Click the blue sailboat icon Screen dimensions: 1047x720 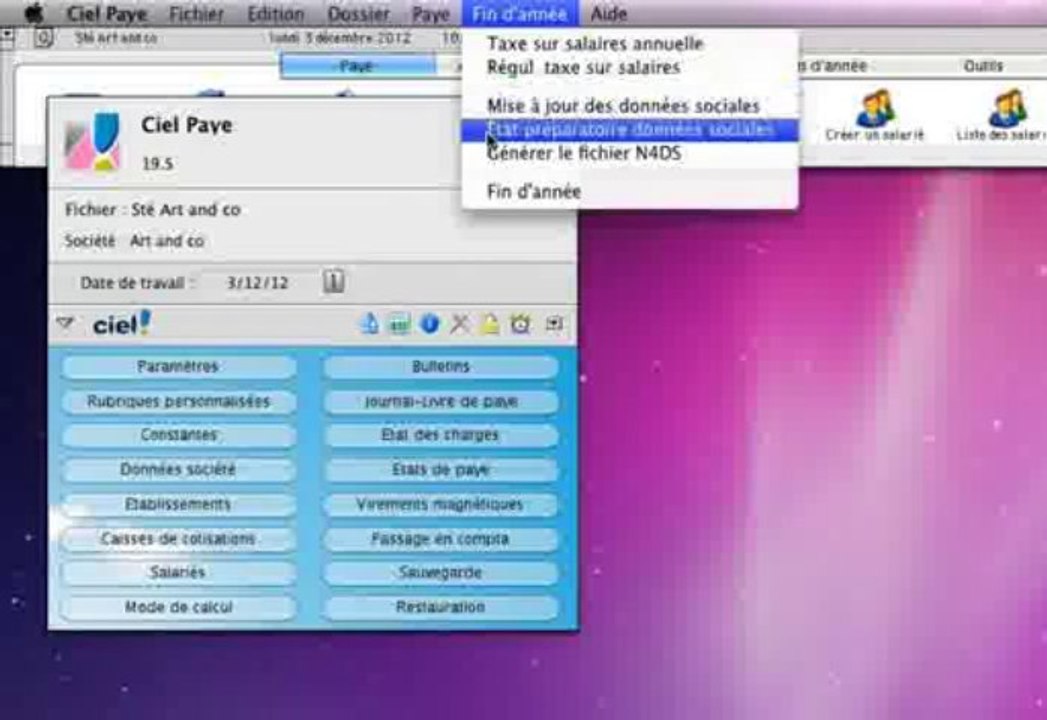(x=369, y=324)
